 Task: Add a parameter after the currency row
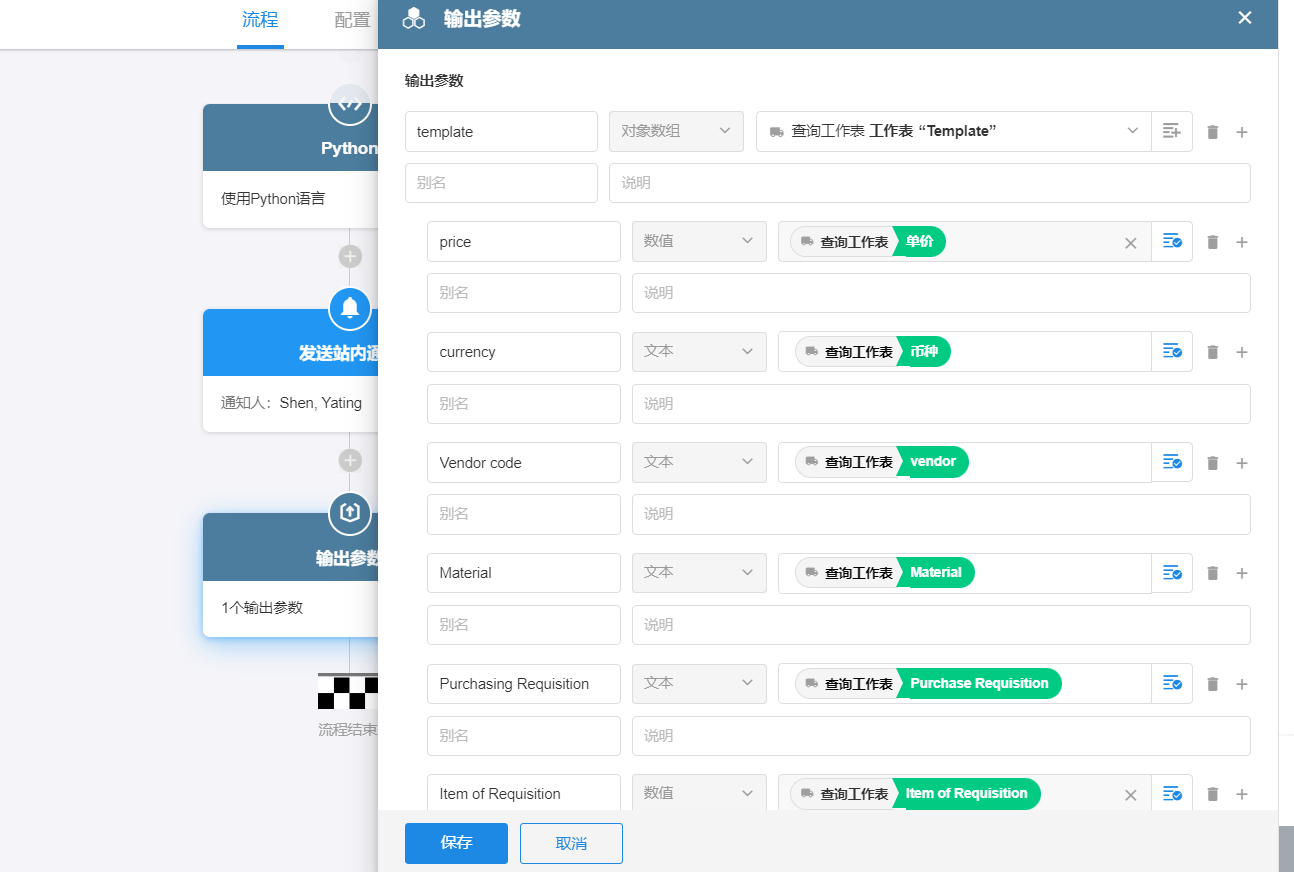1242,352
